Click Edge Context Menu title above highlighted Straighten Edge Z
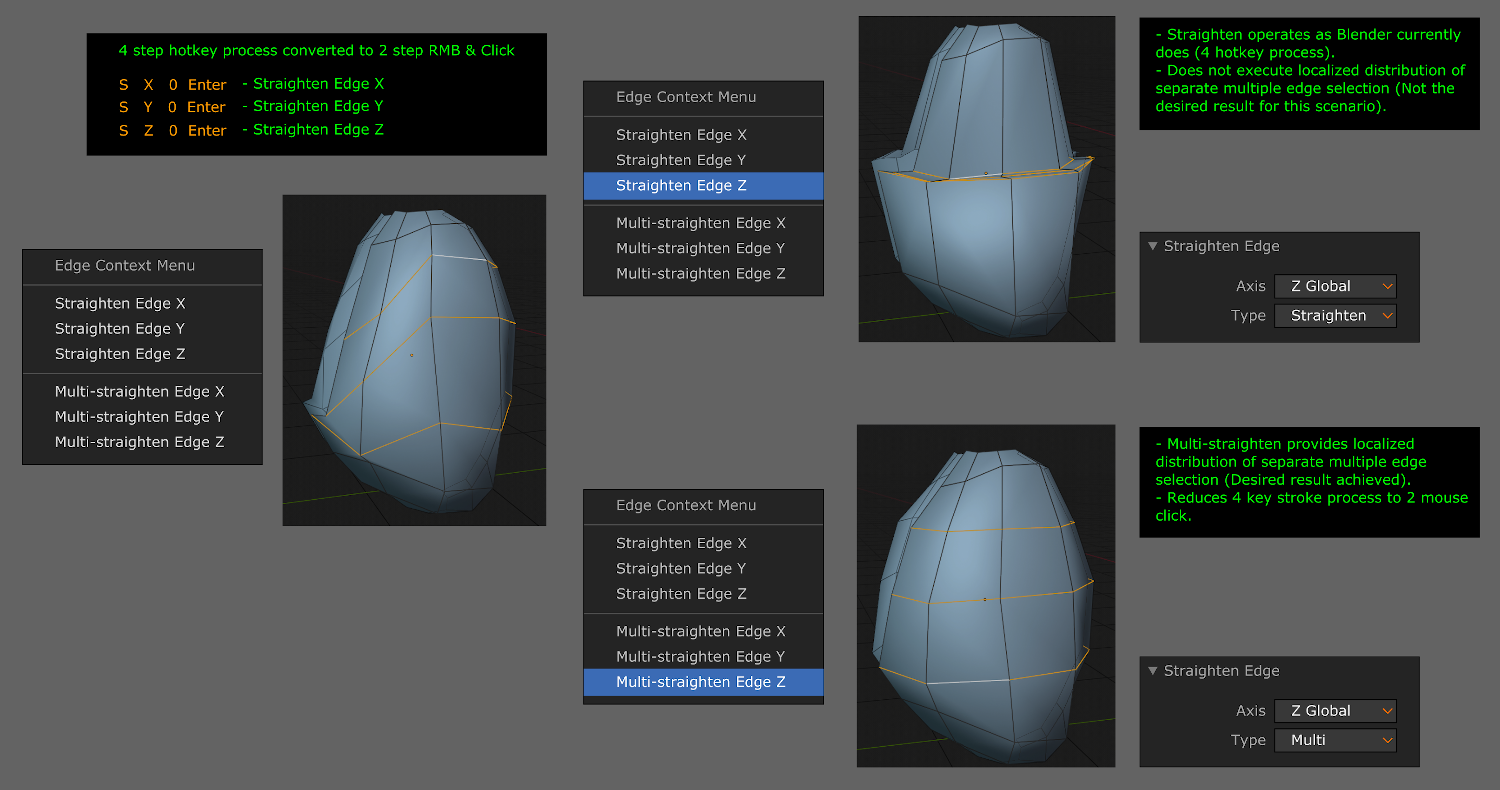 click(686, 97)
